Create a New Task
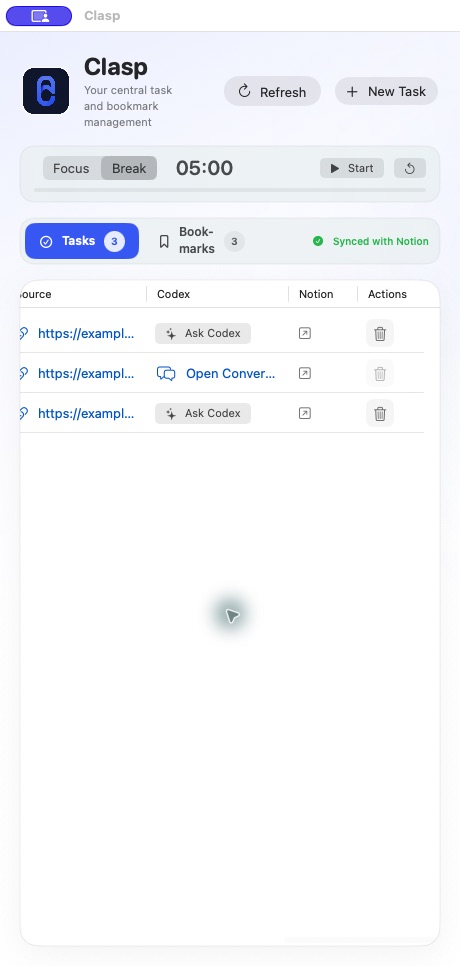Screen dimensions: 460x966 [x=386, y=91]
